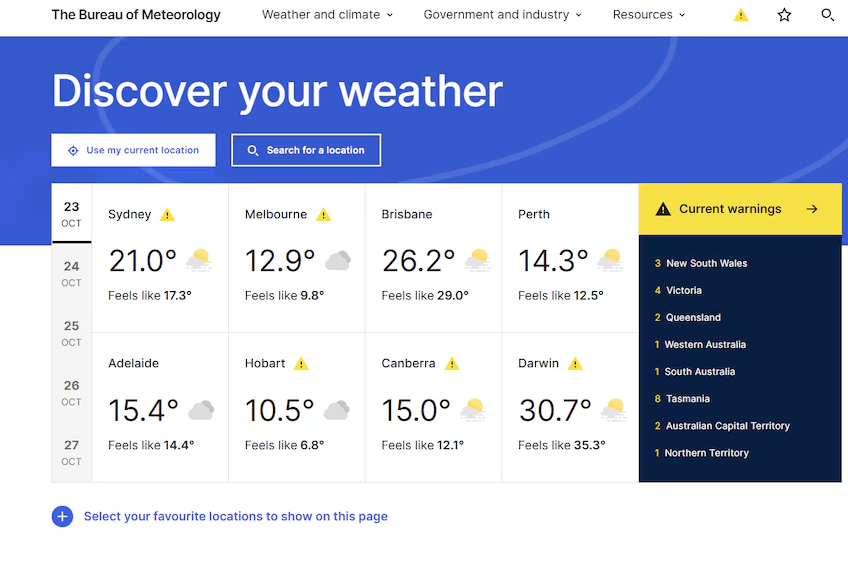The image size is (848, 567).
Task: Click the Sydney warning triangle icon
Action: tap(168, 215)
